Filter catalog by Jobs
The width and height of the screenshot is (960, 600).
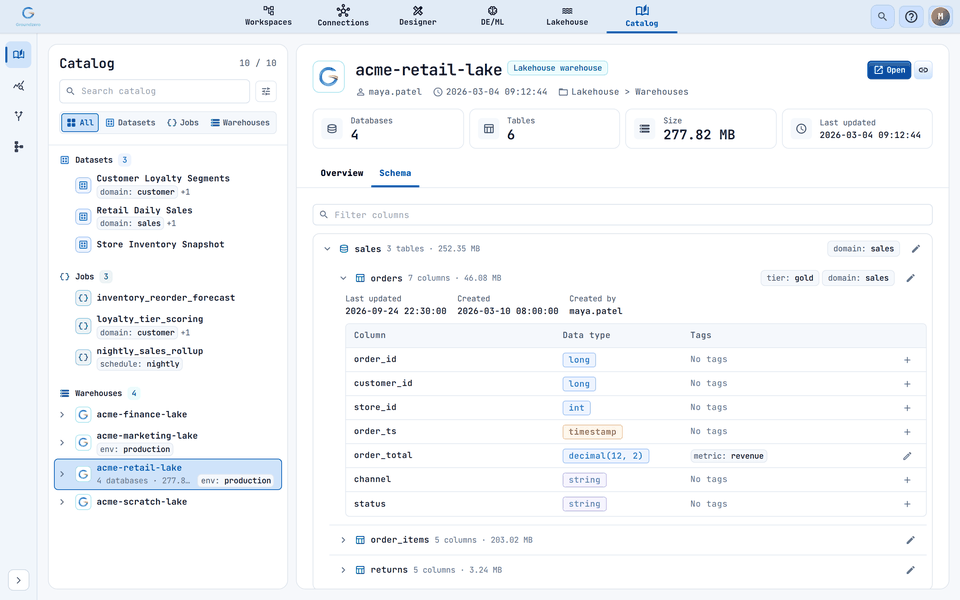tap(182, 122)
